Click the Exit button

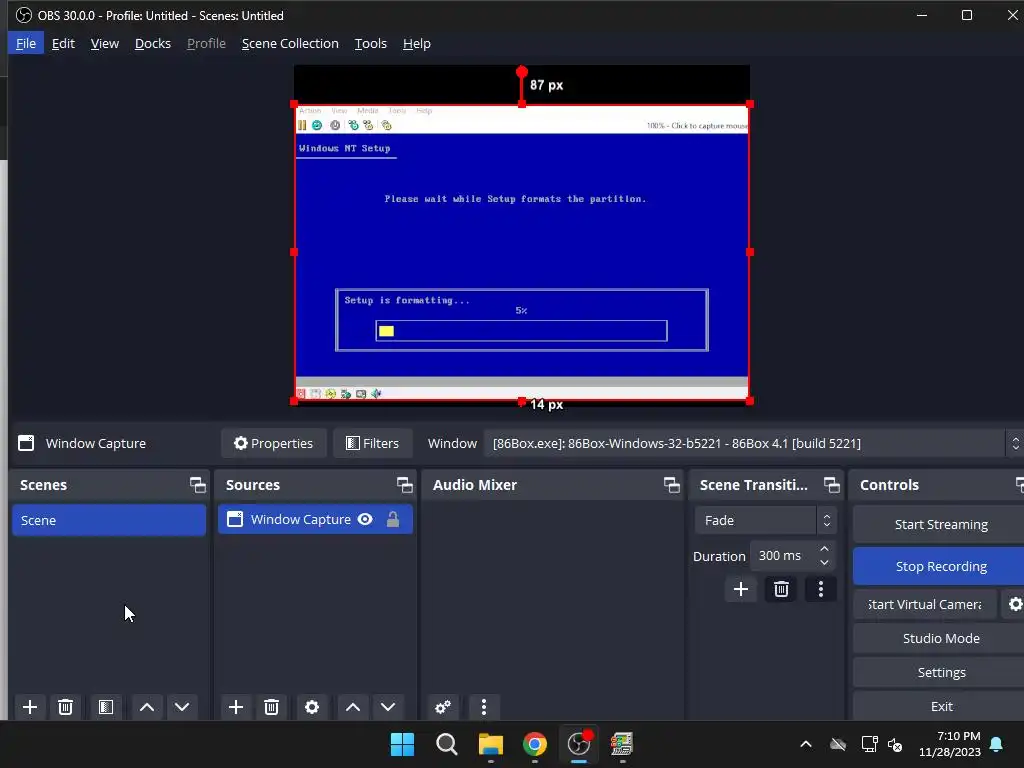pyautogui.click(x=940, y=706)
